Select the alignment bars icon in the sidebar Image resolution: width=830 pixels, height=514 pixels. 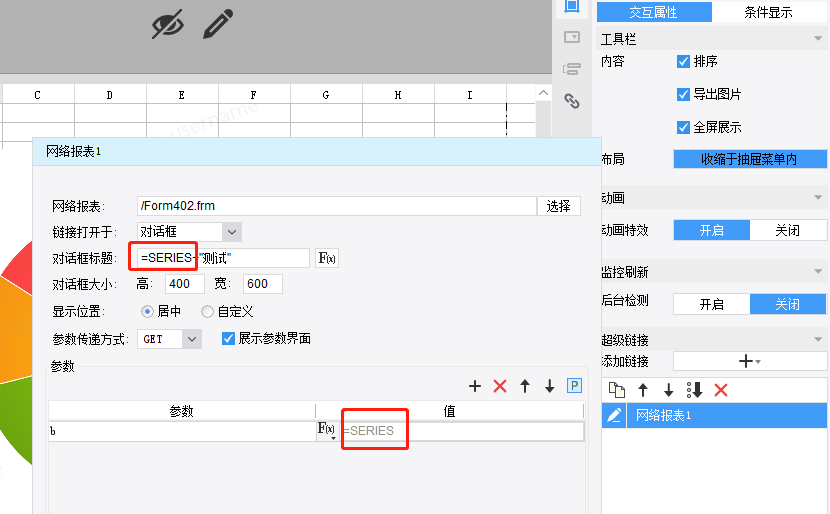(572, 69)
